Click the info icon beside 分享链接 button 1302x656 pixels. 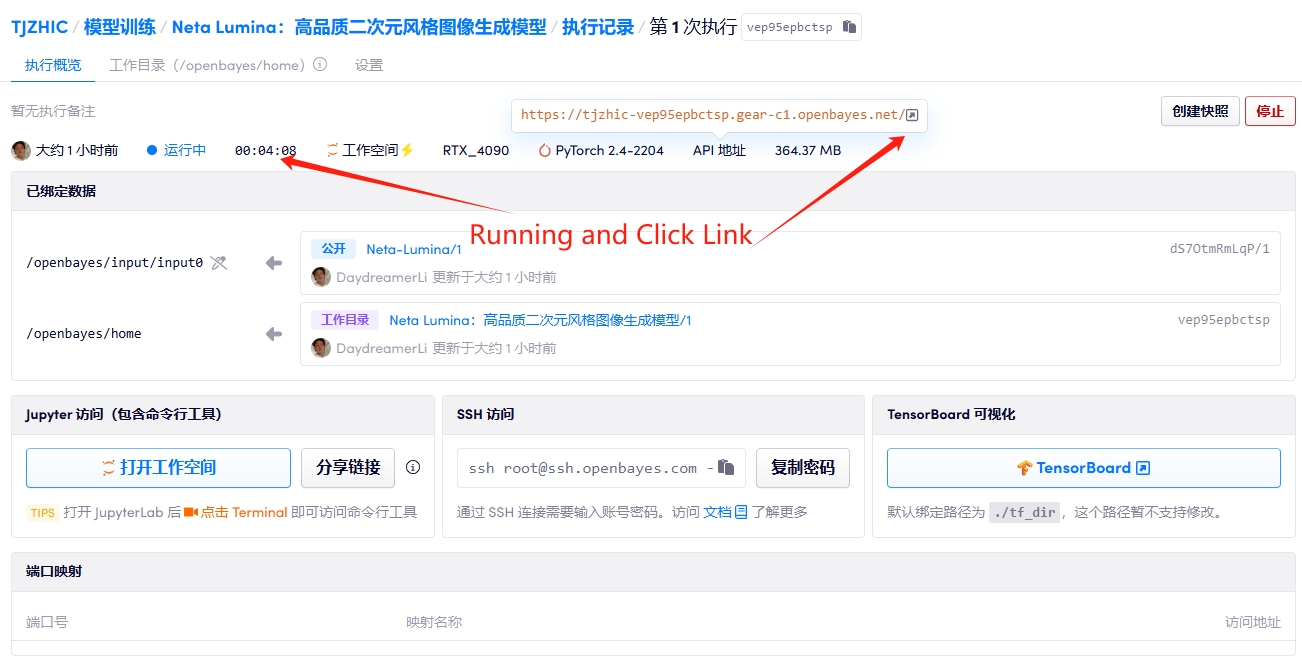tap(413, 467)
